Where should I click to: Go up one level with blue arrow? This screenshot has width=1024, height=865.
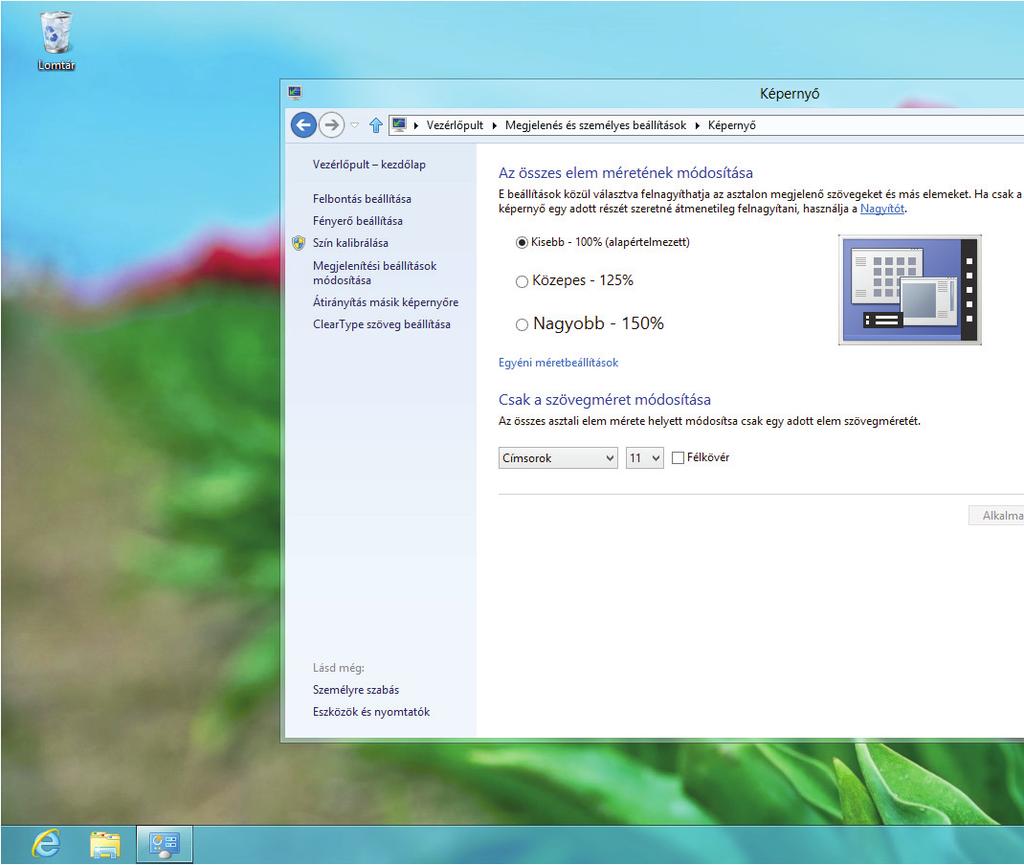click(376, 125)
